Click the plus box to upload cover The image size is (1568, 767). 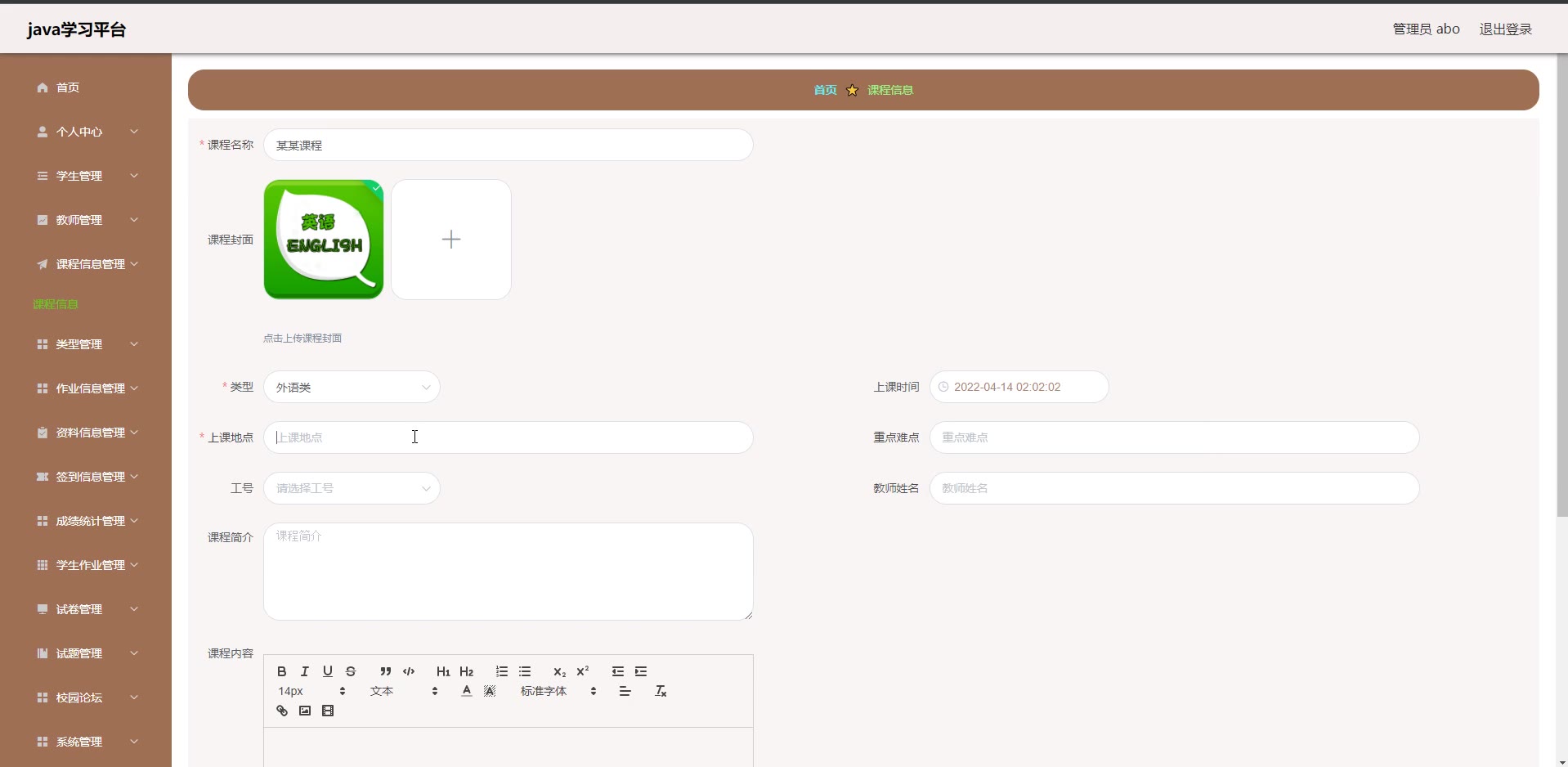point(451,240)
